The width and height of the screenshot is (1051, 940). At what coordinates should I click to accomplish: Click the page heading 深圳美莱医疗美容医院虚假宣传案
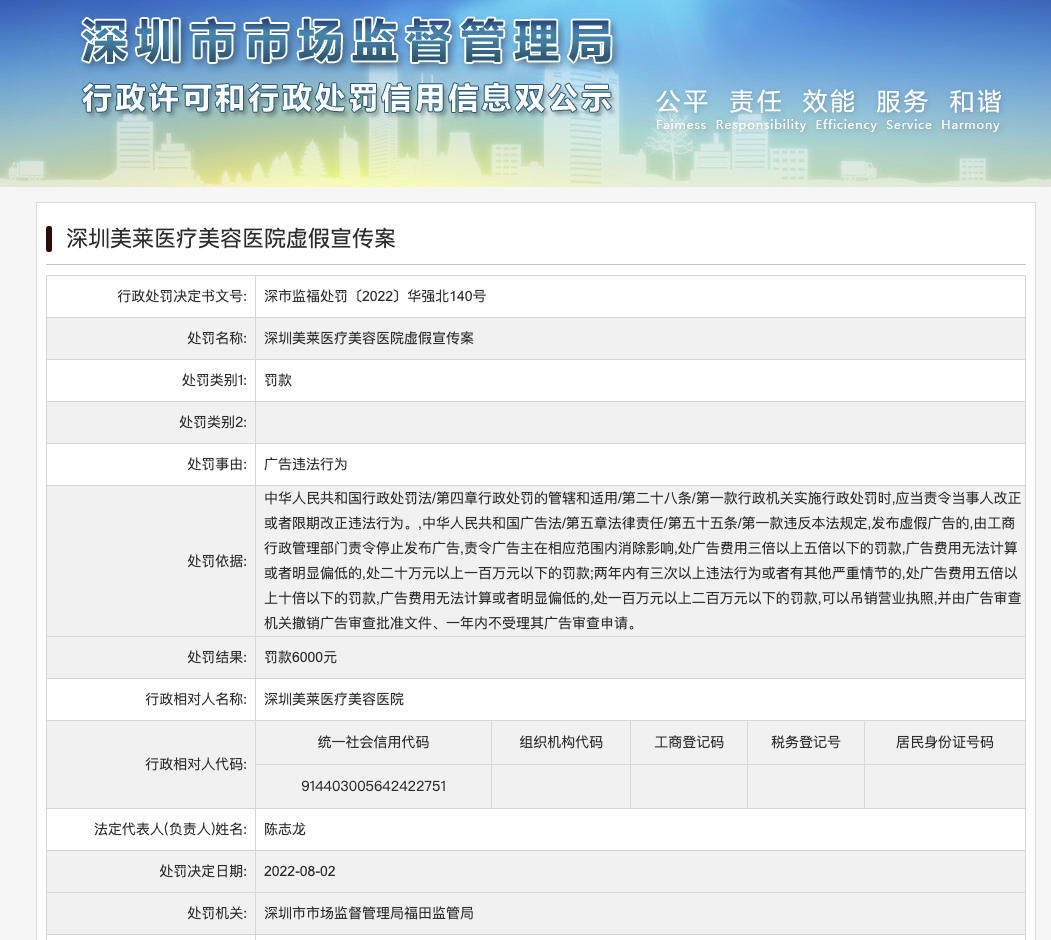point(231,239)
